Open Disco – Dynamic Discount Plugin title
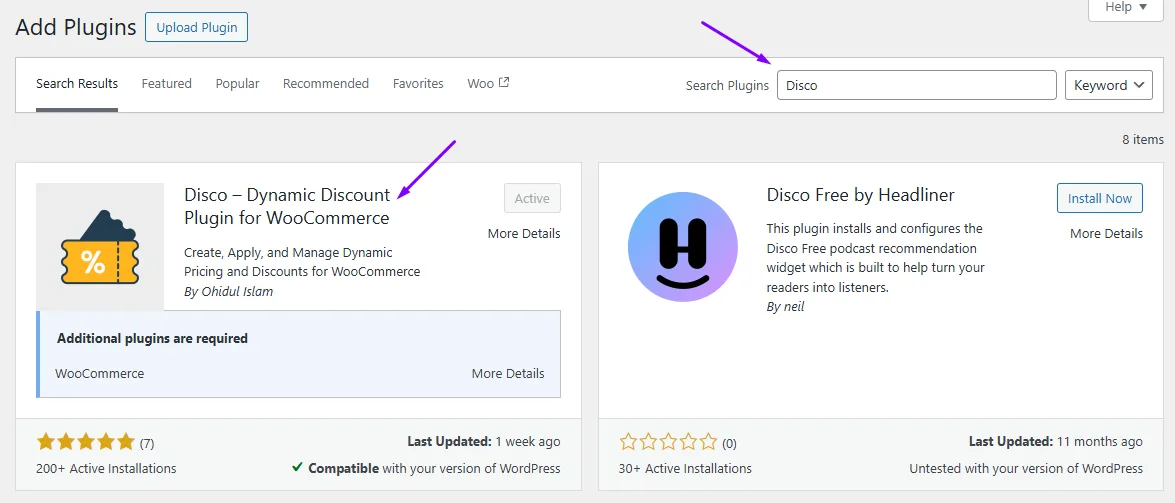Screen dimensions: 1175x503 [x=287, y=206]
